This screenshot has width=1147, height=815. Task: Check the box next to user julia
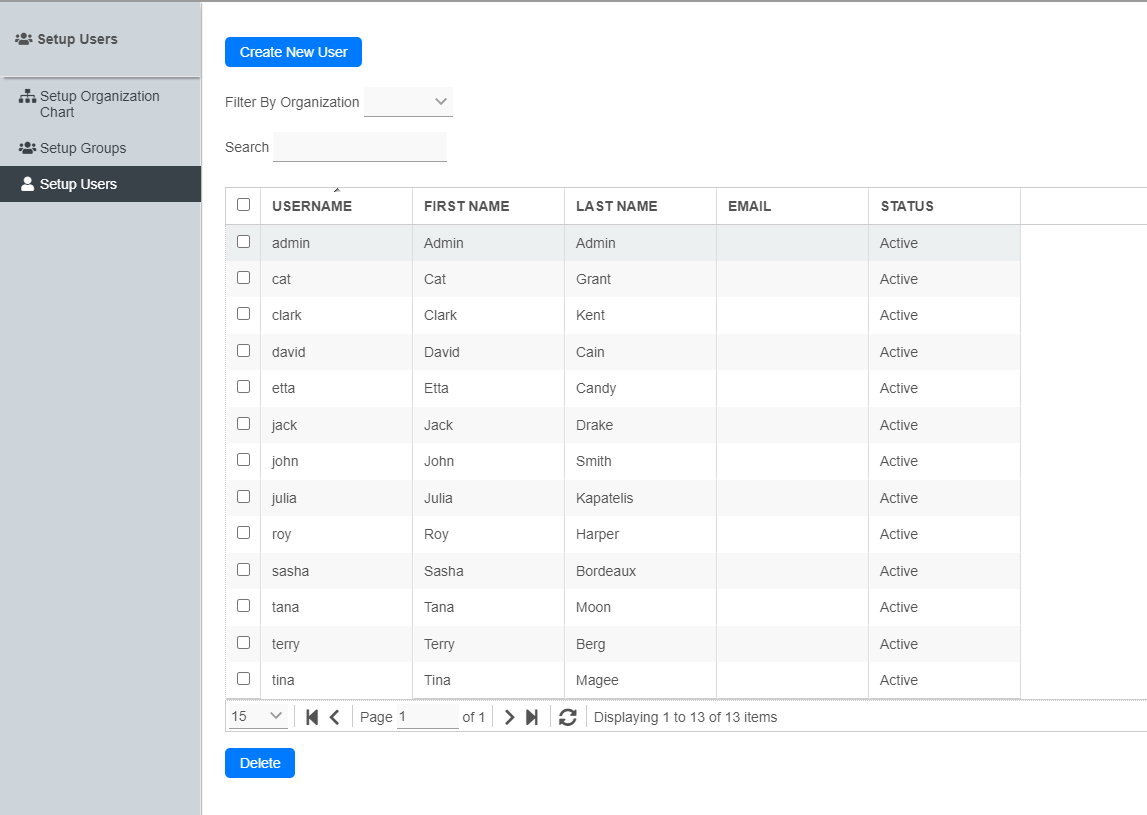click(x=243, y=497)
